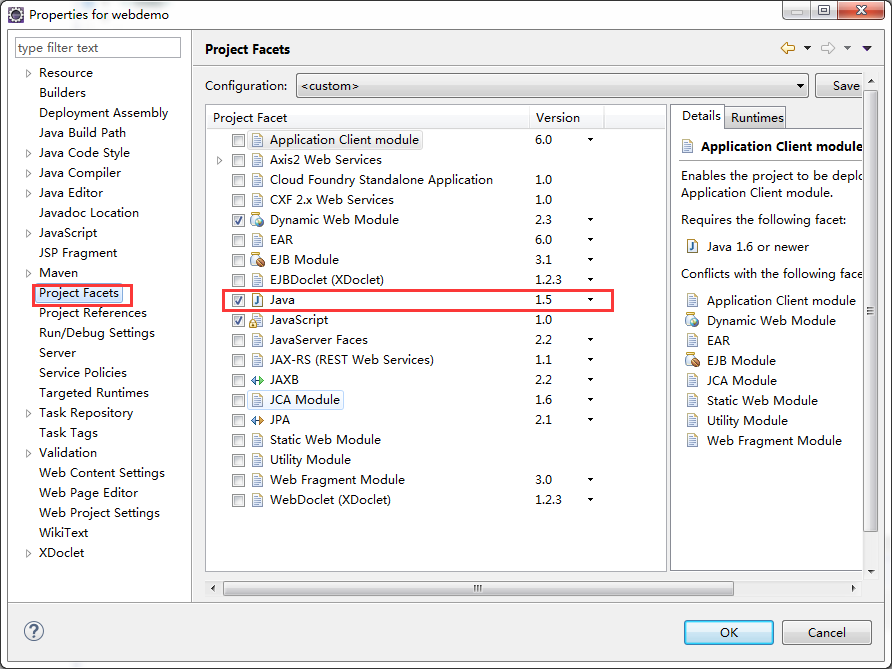Click the Project Facet column header
The width and height of the screenshot is (892, 669).
pos(367,118)
